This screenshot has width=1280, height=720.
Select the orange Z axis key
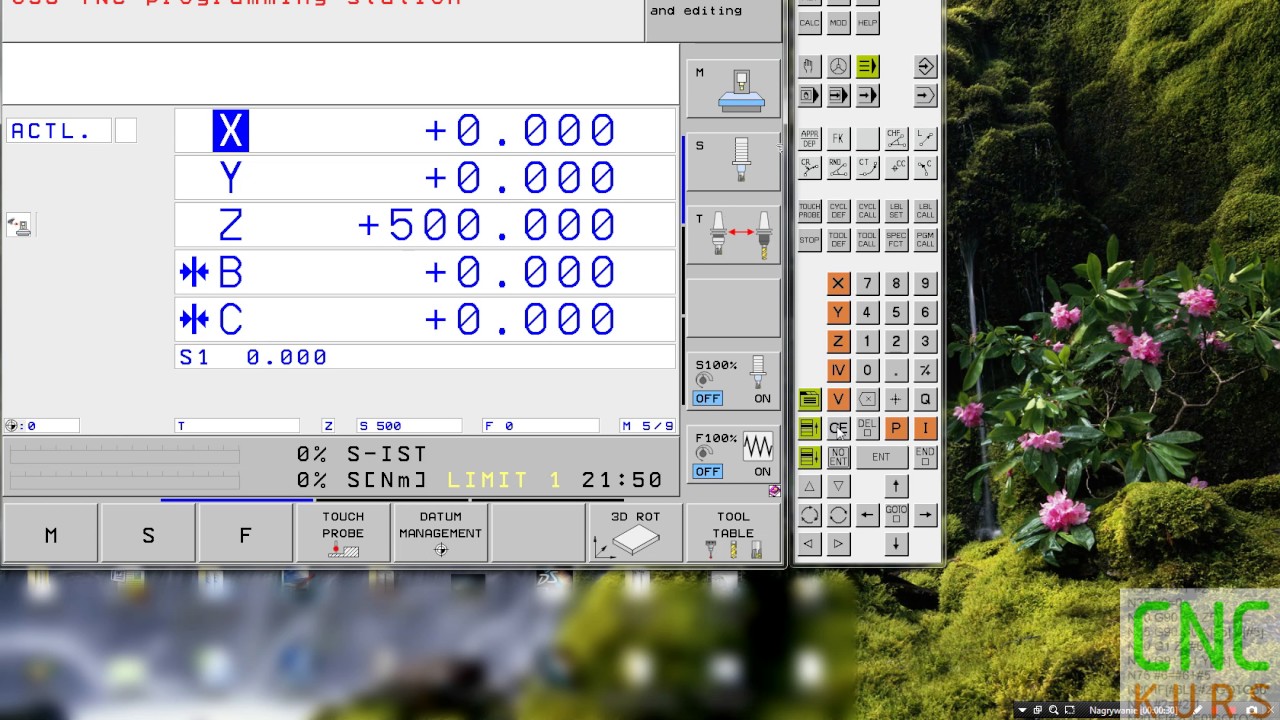[838, 341]
